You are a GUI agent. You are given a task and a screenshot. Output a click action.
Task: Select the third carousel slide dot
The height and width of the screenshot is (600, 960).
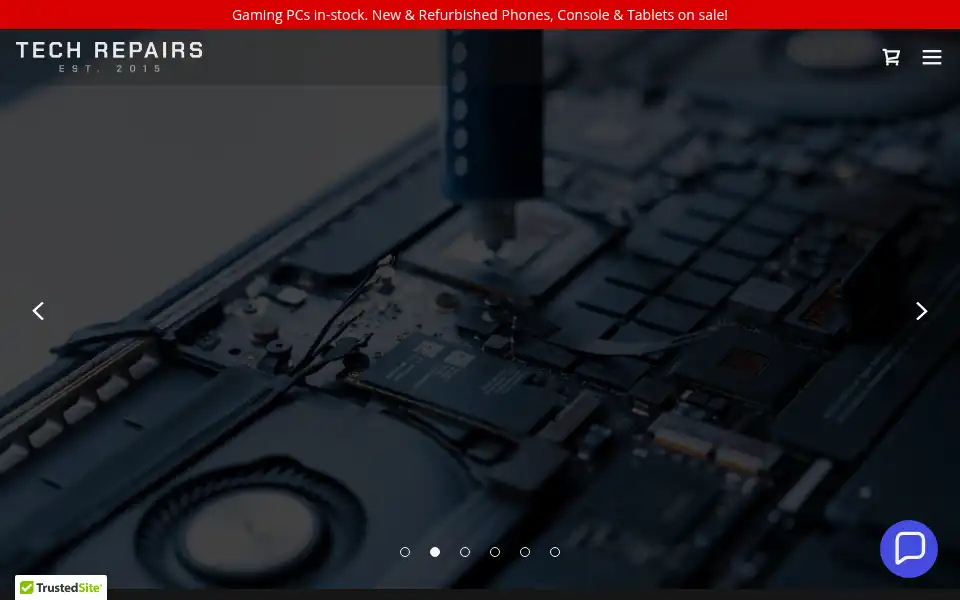[x=465, y=552]
